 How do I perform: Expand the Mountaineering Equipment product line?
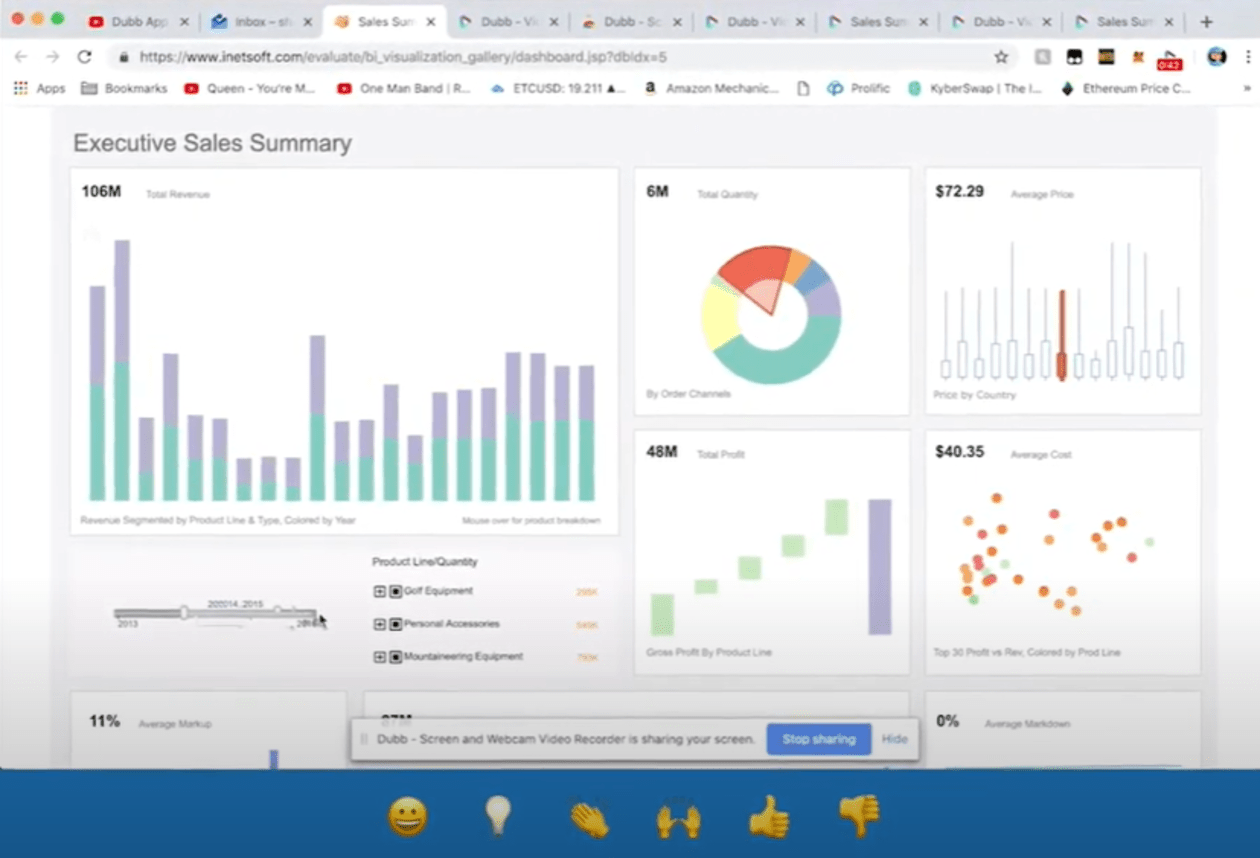379,657
